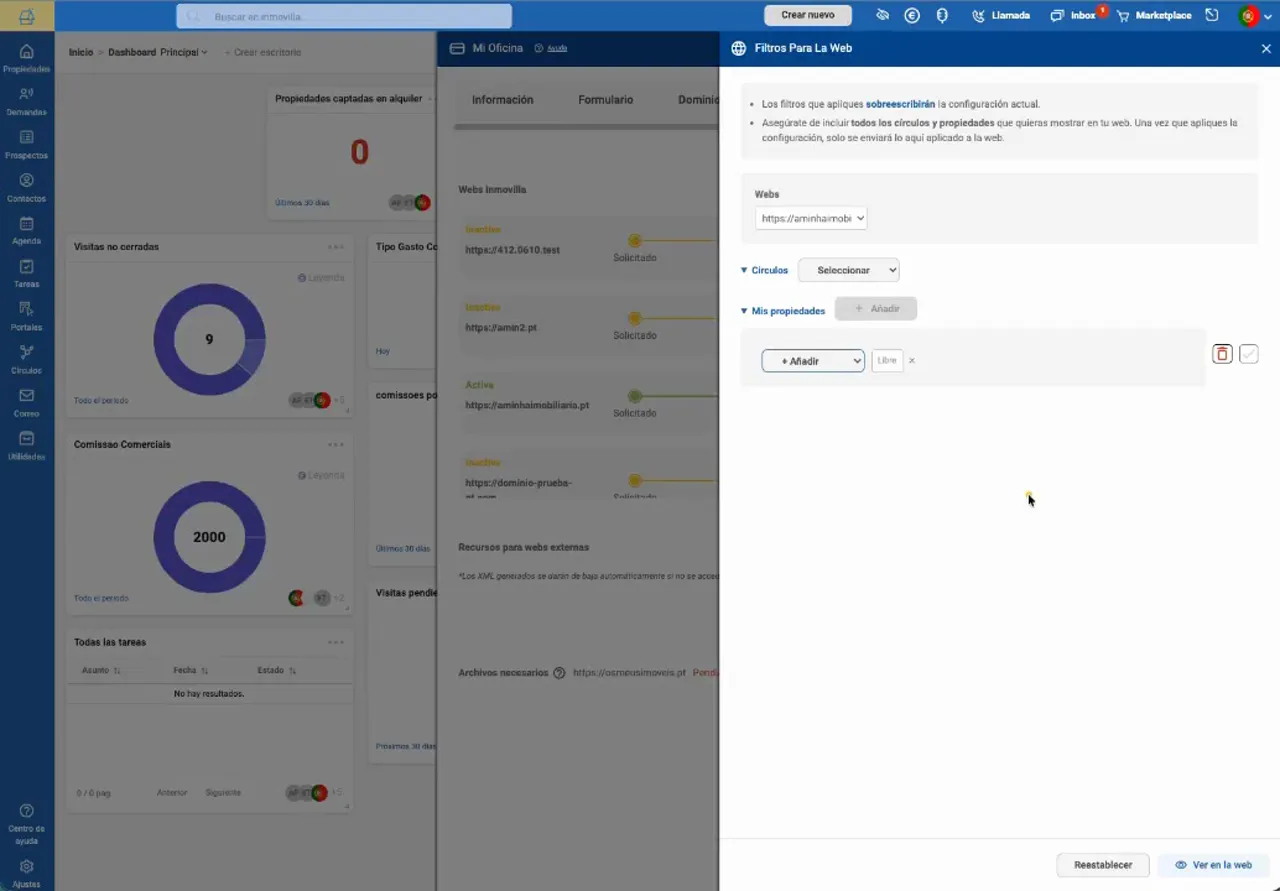Click Inicio in the breadcrumb
The image size is (1280, 891).
point(81,52)
